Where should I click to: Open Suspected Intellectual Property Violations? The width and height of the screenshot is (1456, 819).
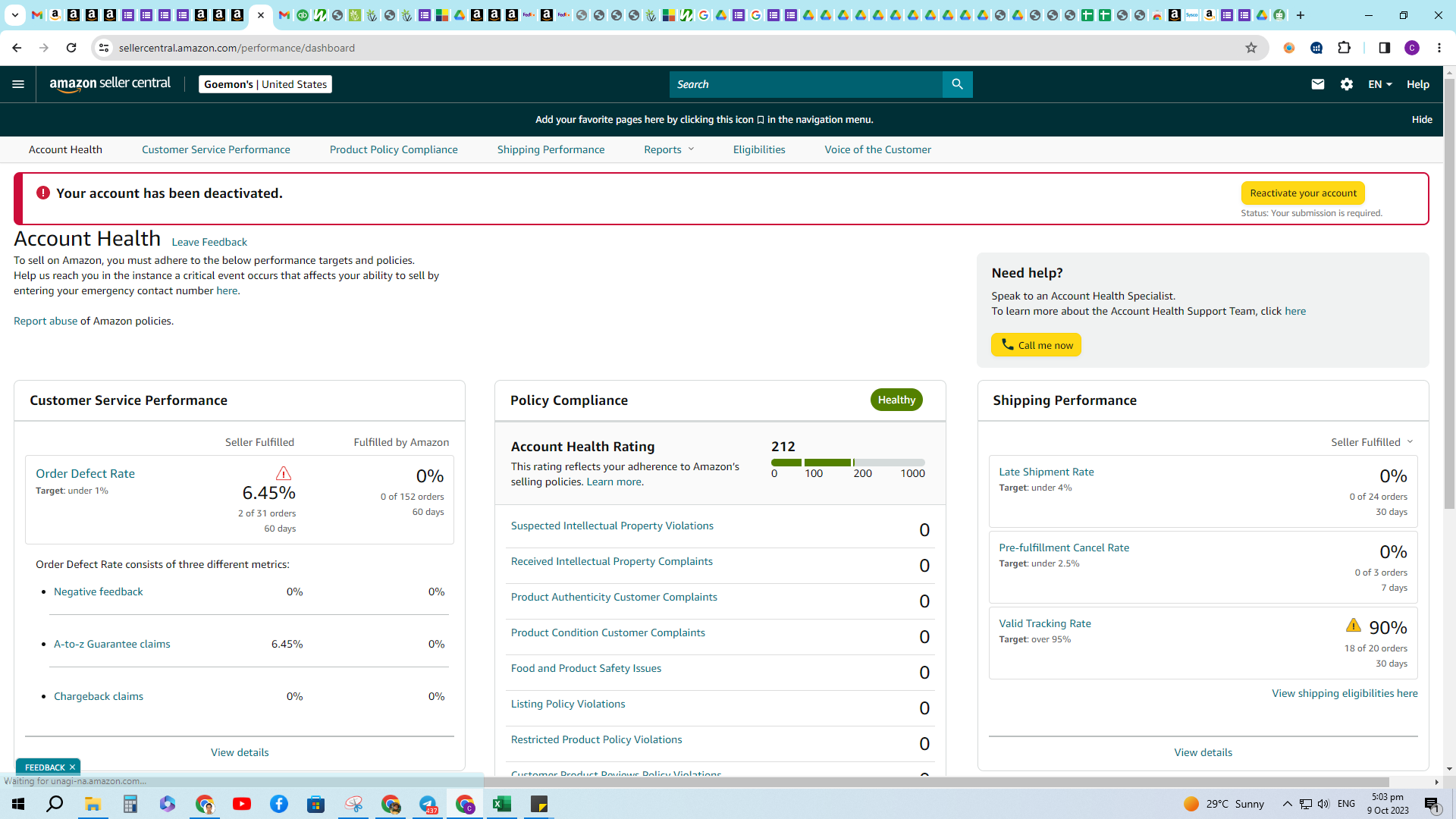click(x=612, y=526)
